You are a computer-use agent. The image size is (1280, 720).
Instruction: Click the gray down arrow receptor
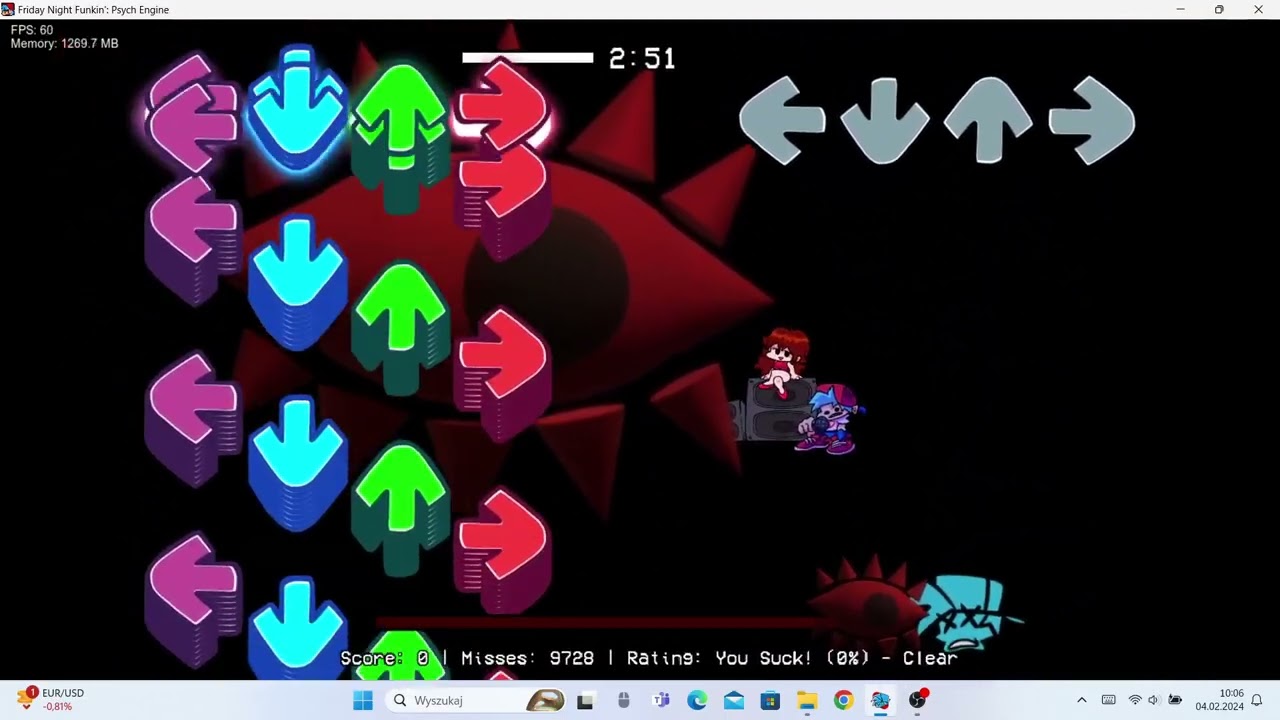coord(885,121)
